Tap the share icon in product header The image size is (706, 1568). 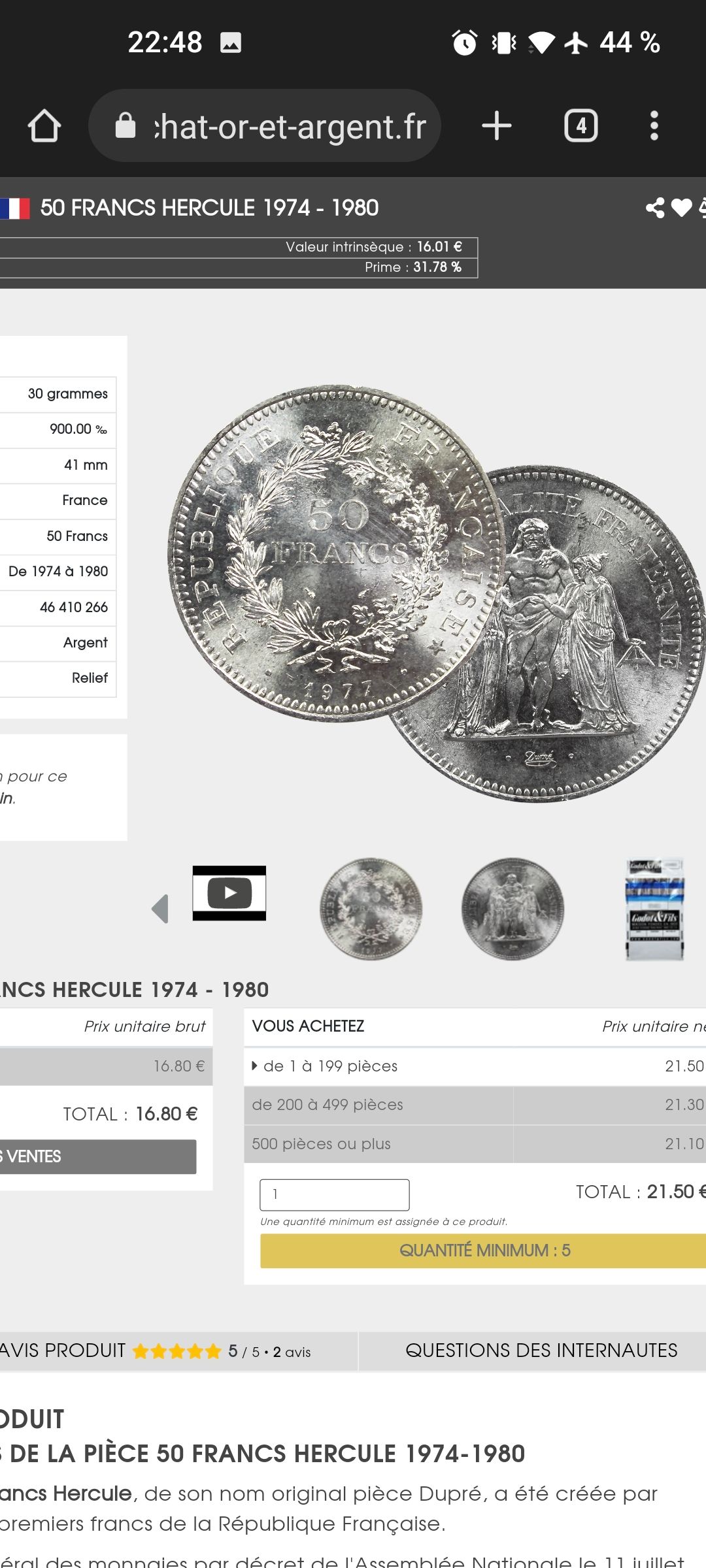(655, 208)
